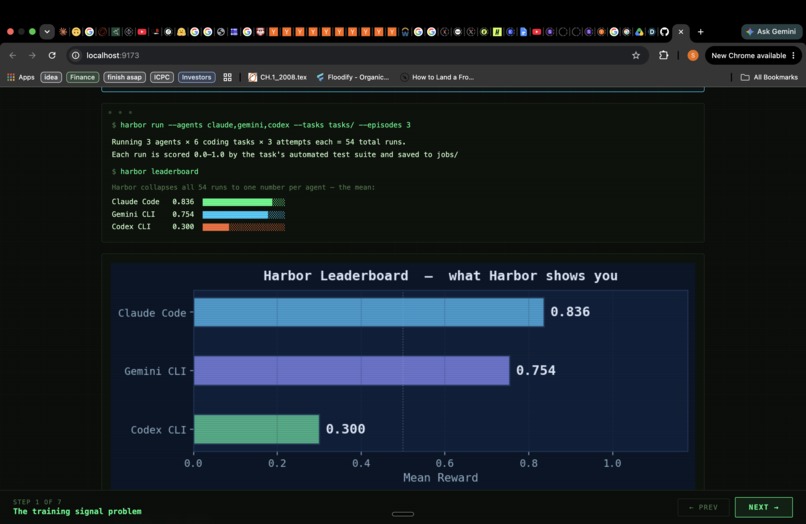Screen dimensions: 806x524
Task: Click the Claude Code bar in leaderboard chart
Action: [x=369, y=312]
